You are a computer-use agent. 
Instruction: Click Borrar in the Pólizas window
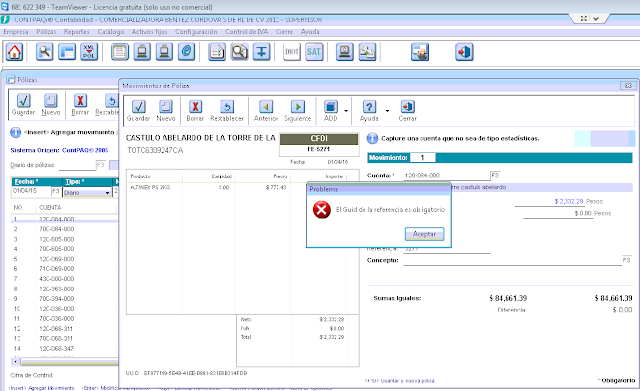tap(80, 104)
